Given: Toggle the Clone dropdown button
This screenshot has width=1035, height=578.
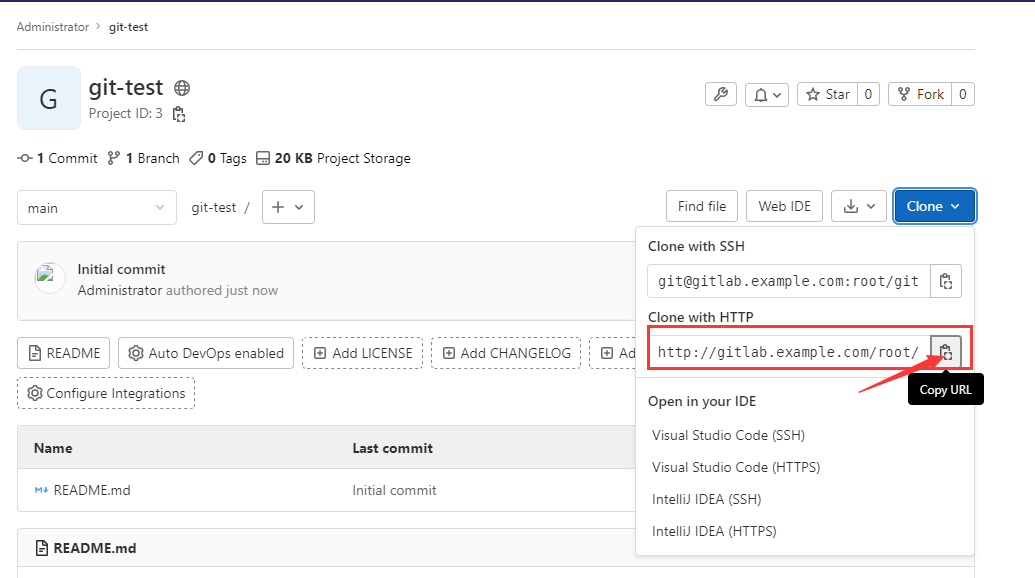Looking at the screenshot, I should pos(934,207).
